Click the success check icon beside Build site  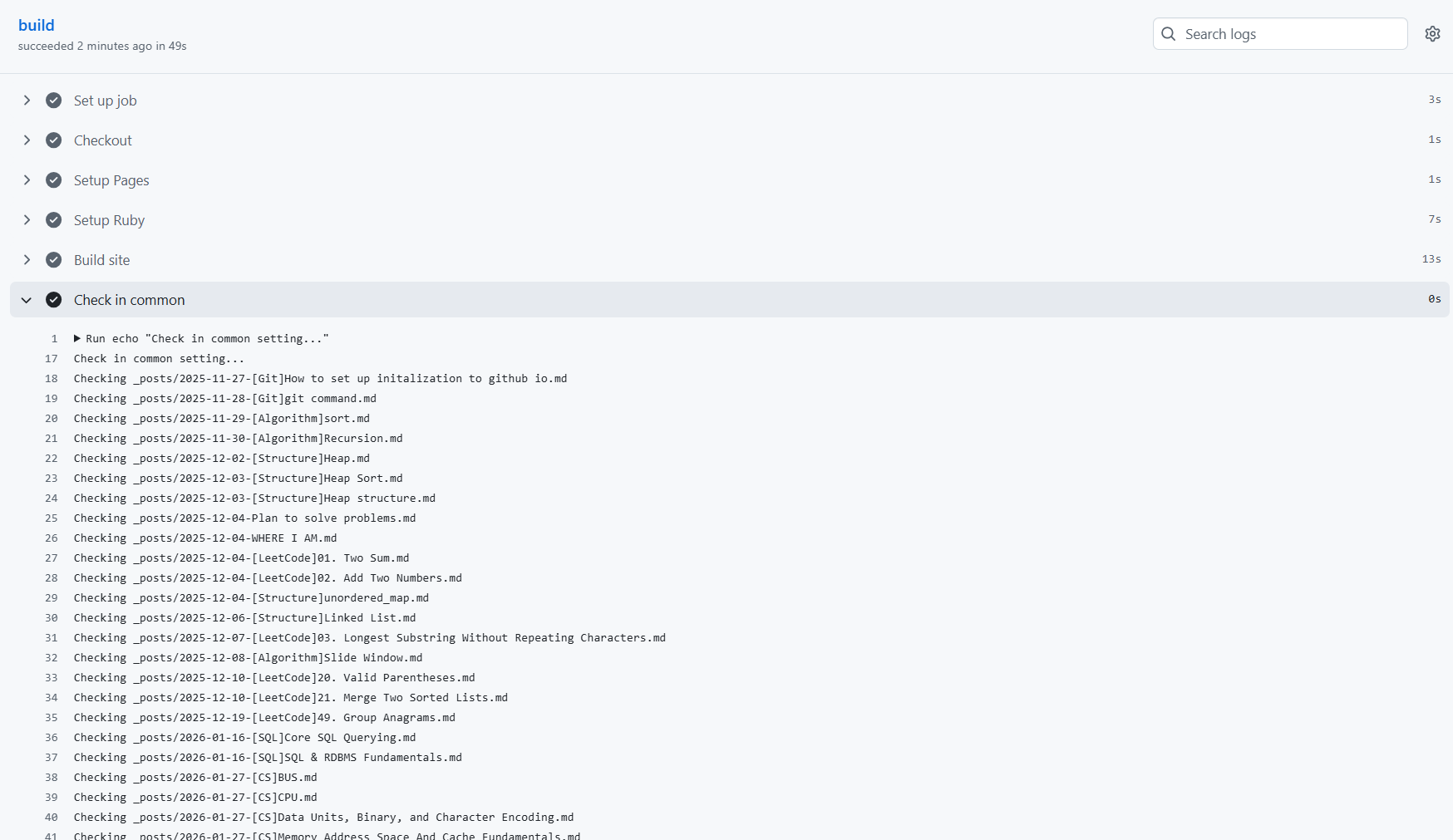click(54, 260)
